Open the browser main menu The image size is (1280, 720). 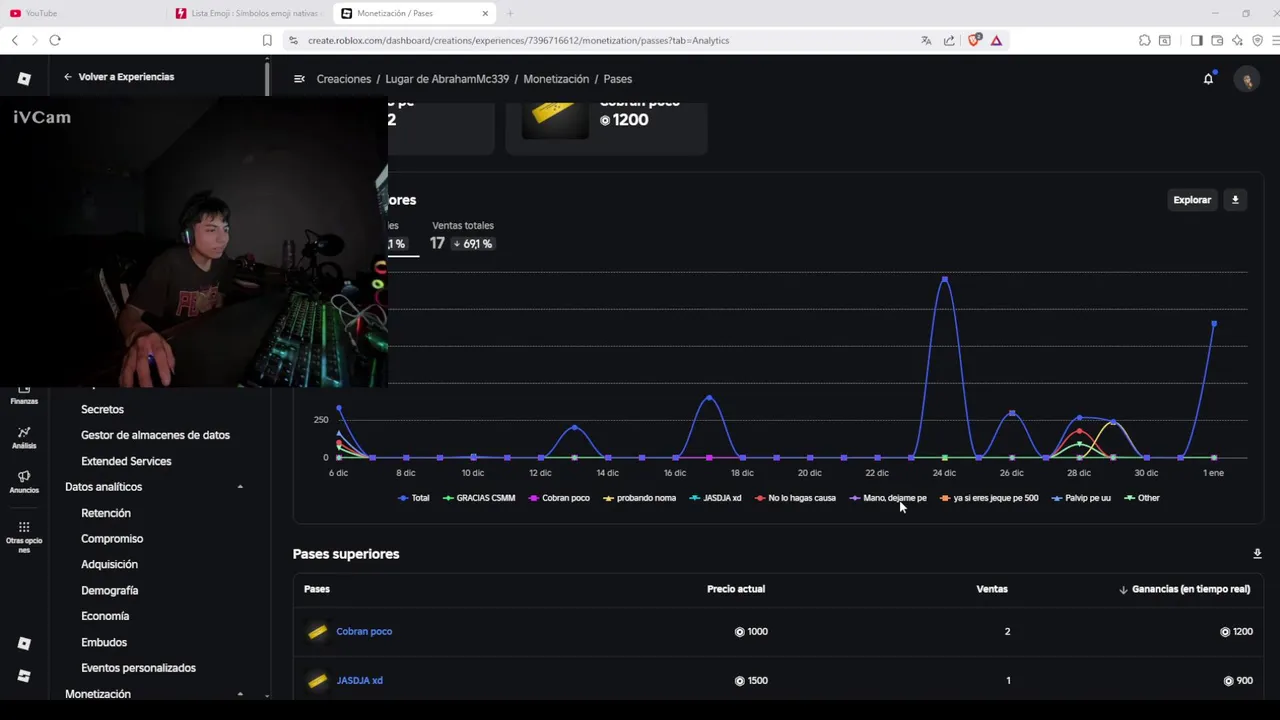[x=1276, y=40]
